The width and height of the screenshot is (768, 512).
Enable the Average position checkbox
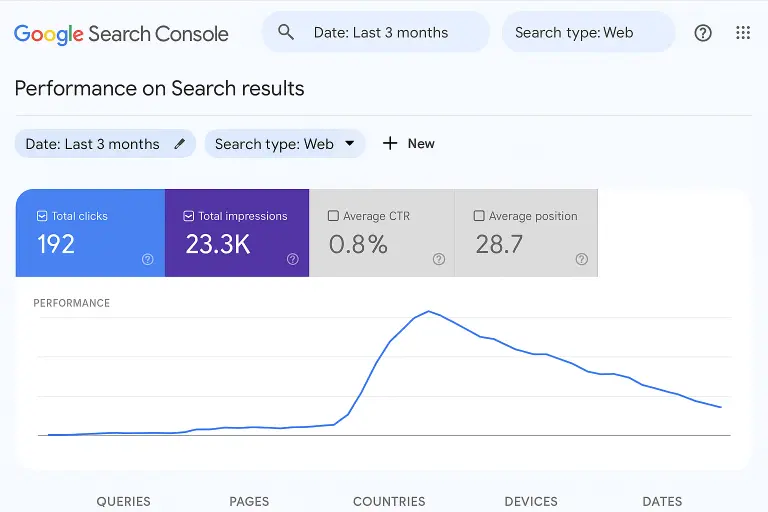tap(479, 216)
